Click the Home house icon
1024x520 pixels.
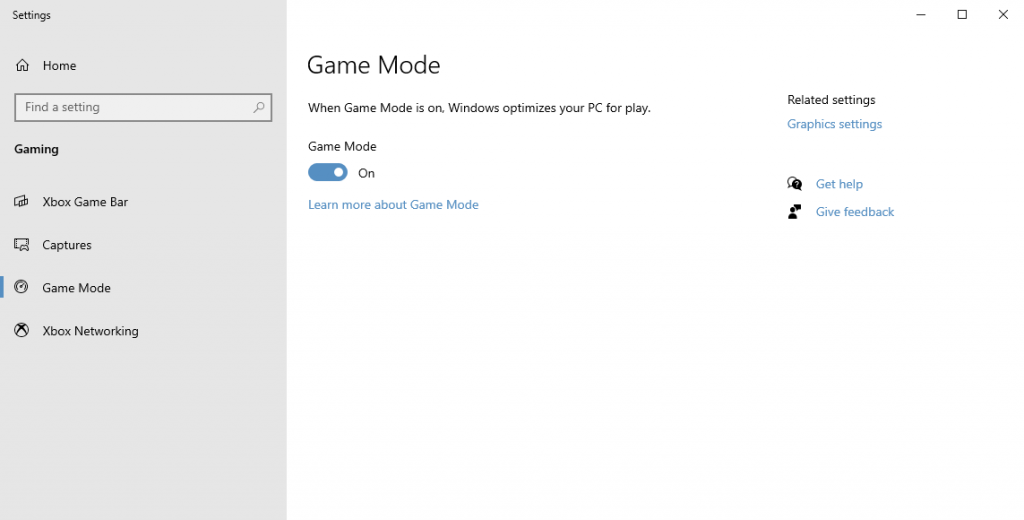tap(21, 66)
